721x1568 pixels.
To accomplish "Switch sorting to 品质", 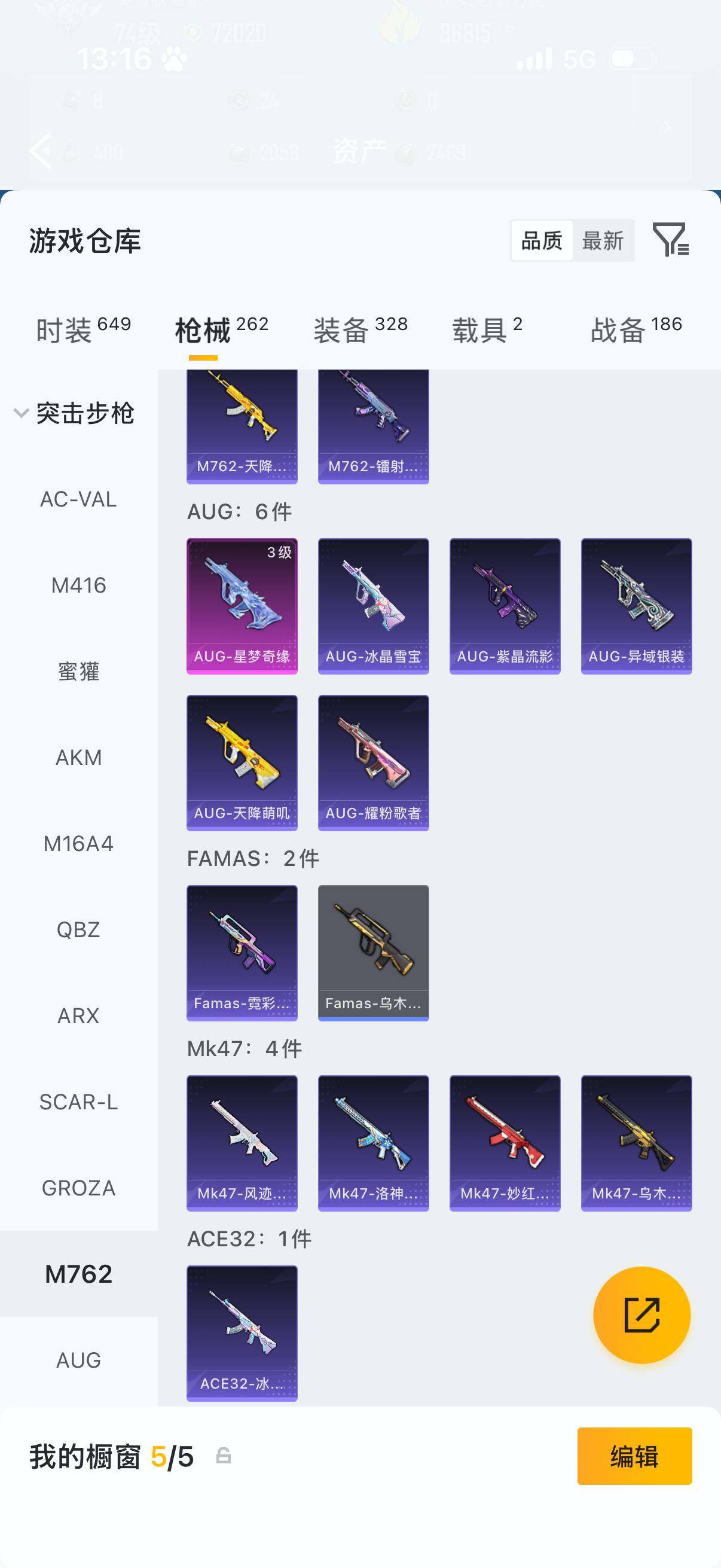I will click(542, 240).
